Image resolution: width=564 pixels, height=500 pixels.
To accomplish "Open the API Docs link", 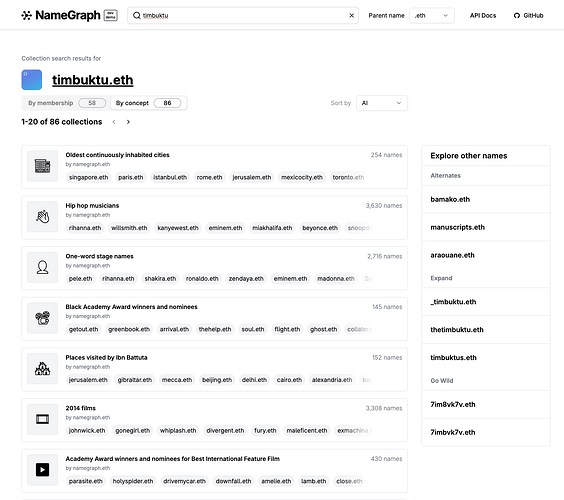I will point(483,15).
